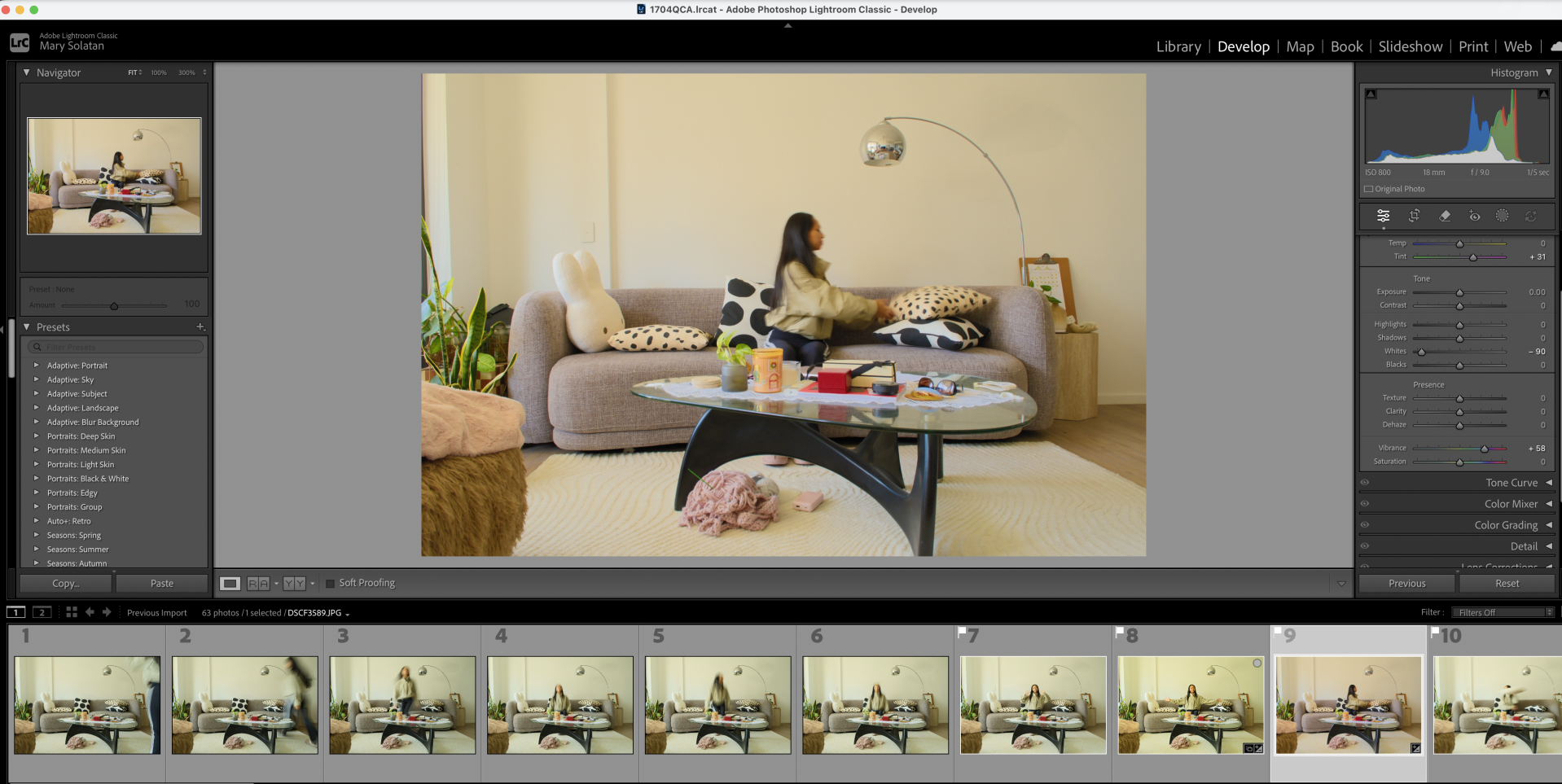
Task: Toggle flag on filmstrip photo 8
Action: click(1120, 631)
